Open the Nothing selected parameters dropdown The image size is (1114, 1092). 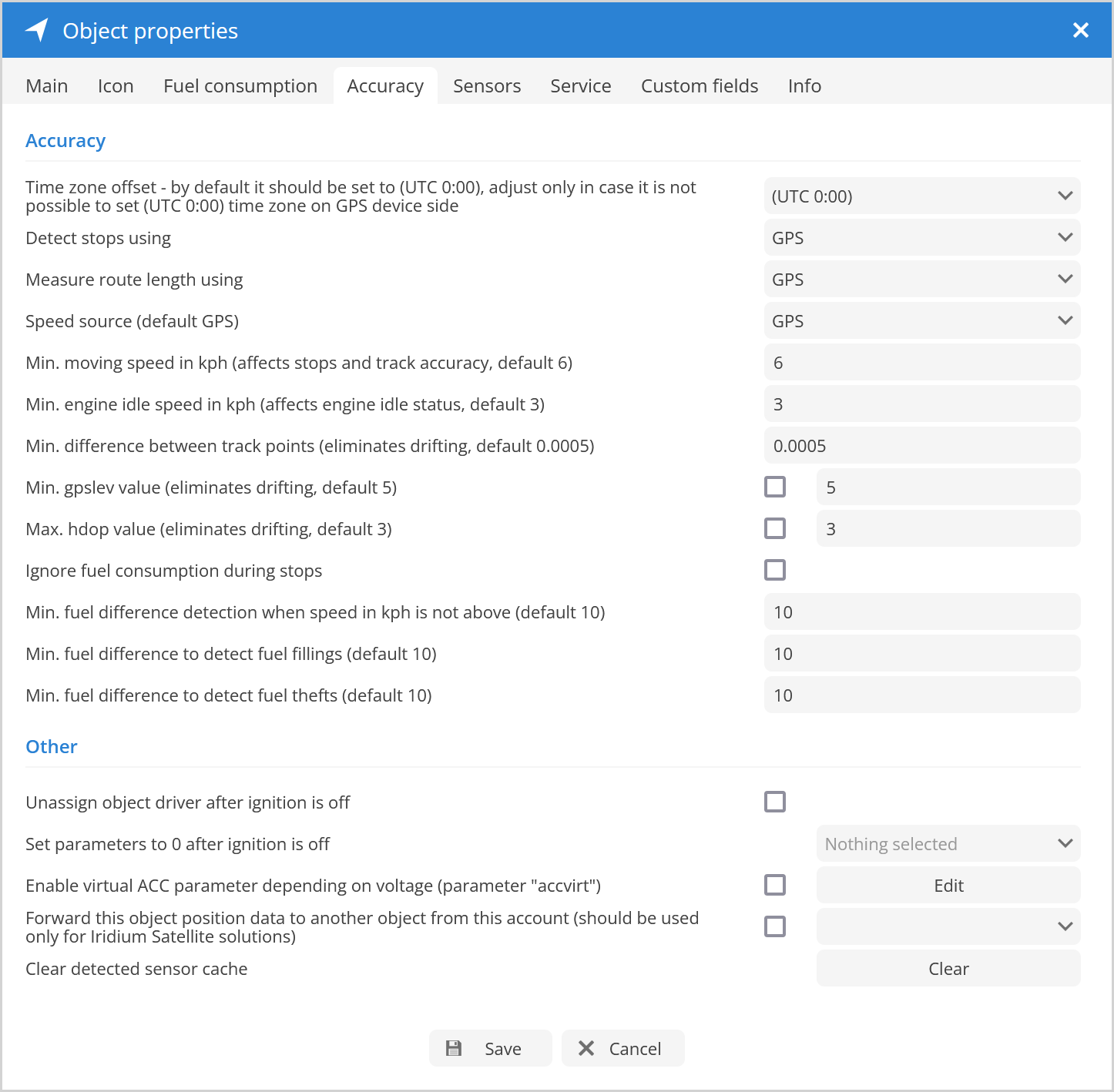[948, 844]
